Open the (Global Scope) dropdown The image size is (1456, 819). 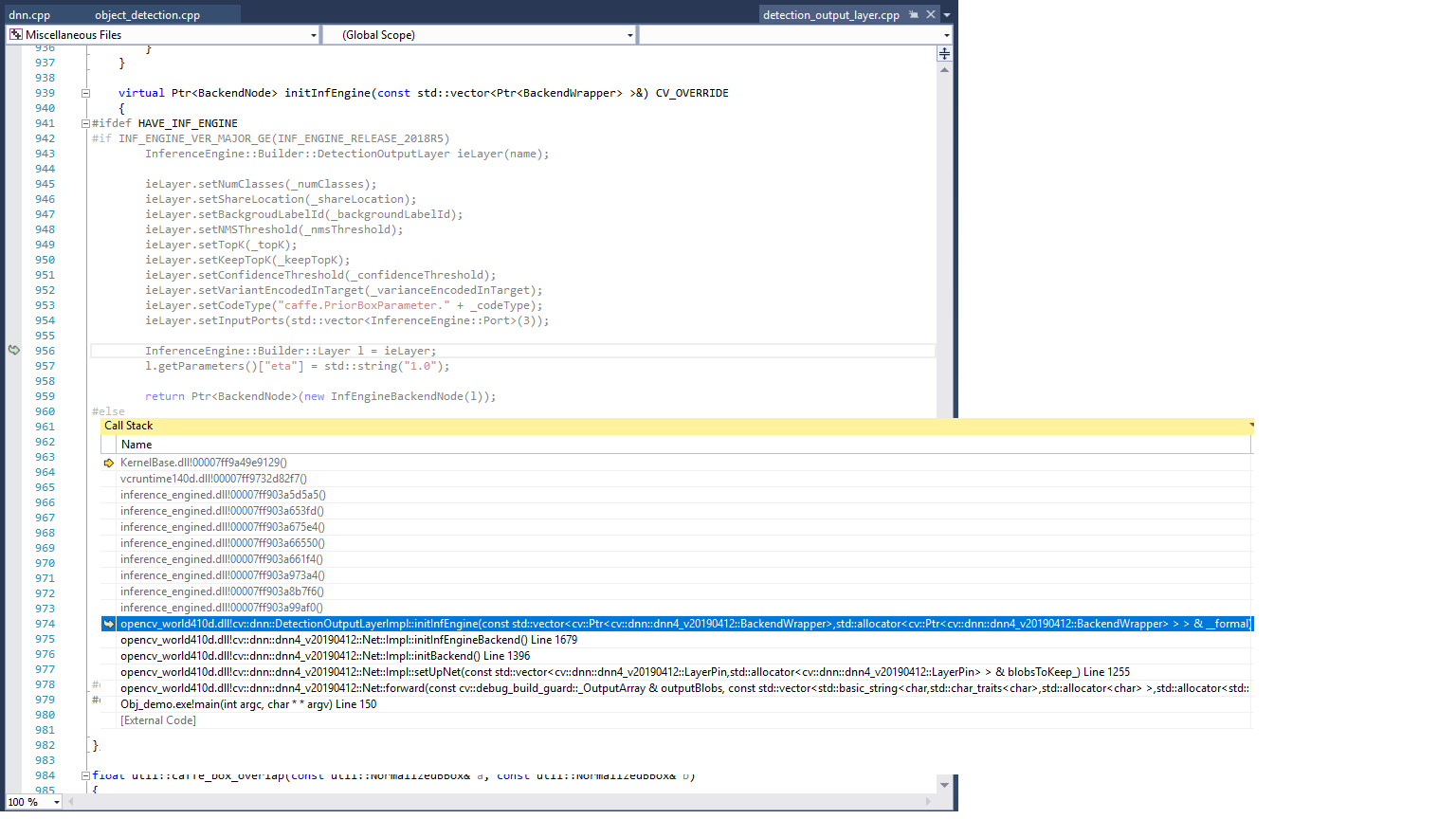pyautogui.click(x=630, y=35)
